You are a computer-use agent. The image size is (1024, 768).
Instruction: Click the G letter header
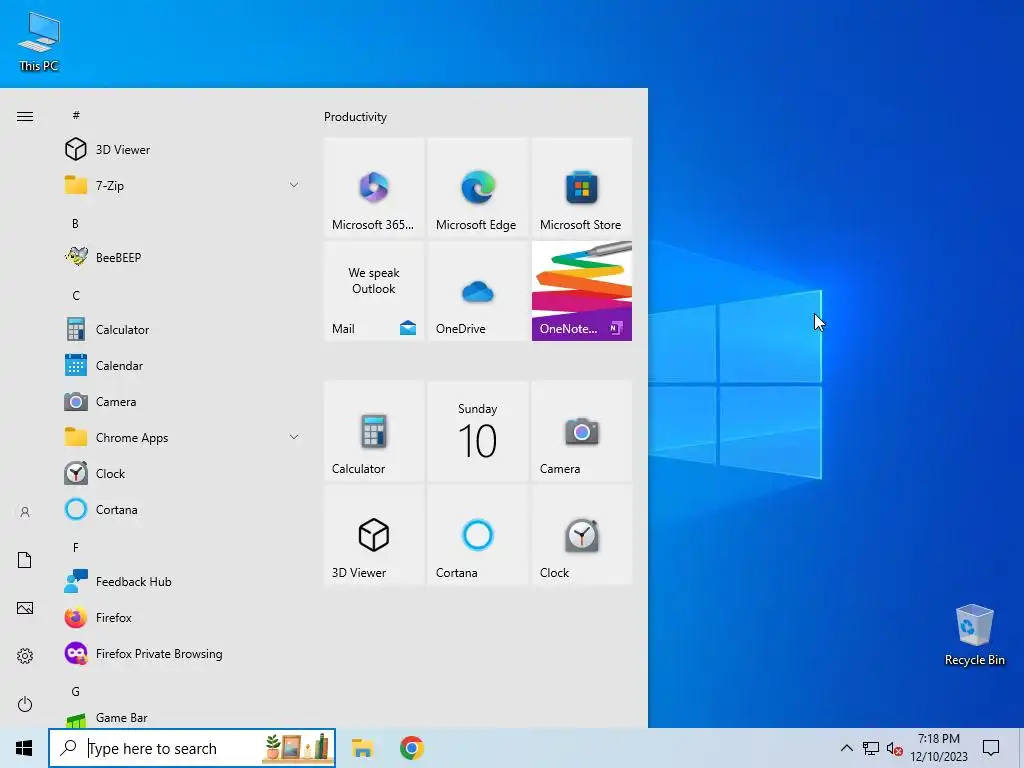pyautogui.click(x=76, y=691)
